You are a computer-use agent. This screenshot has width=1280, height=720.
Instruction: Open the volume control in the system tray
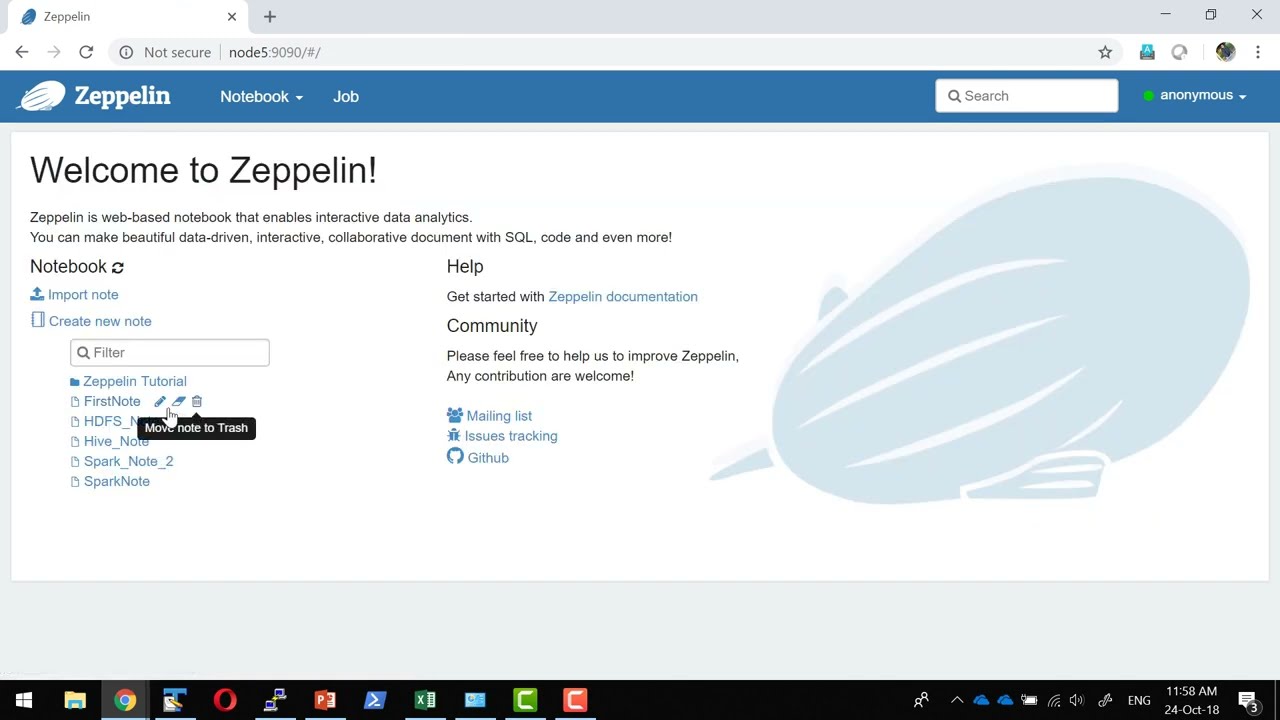coord(1077,700)
